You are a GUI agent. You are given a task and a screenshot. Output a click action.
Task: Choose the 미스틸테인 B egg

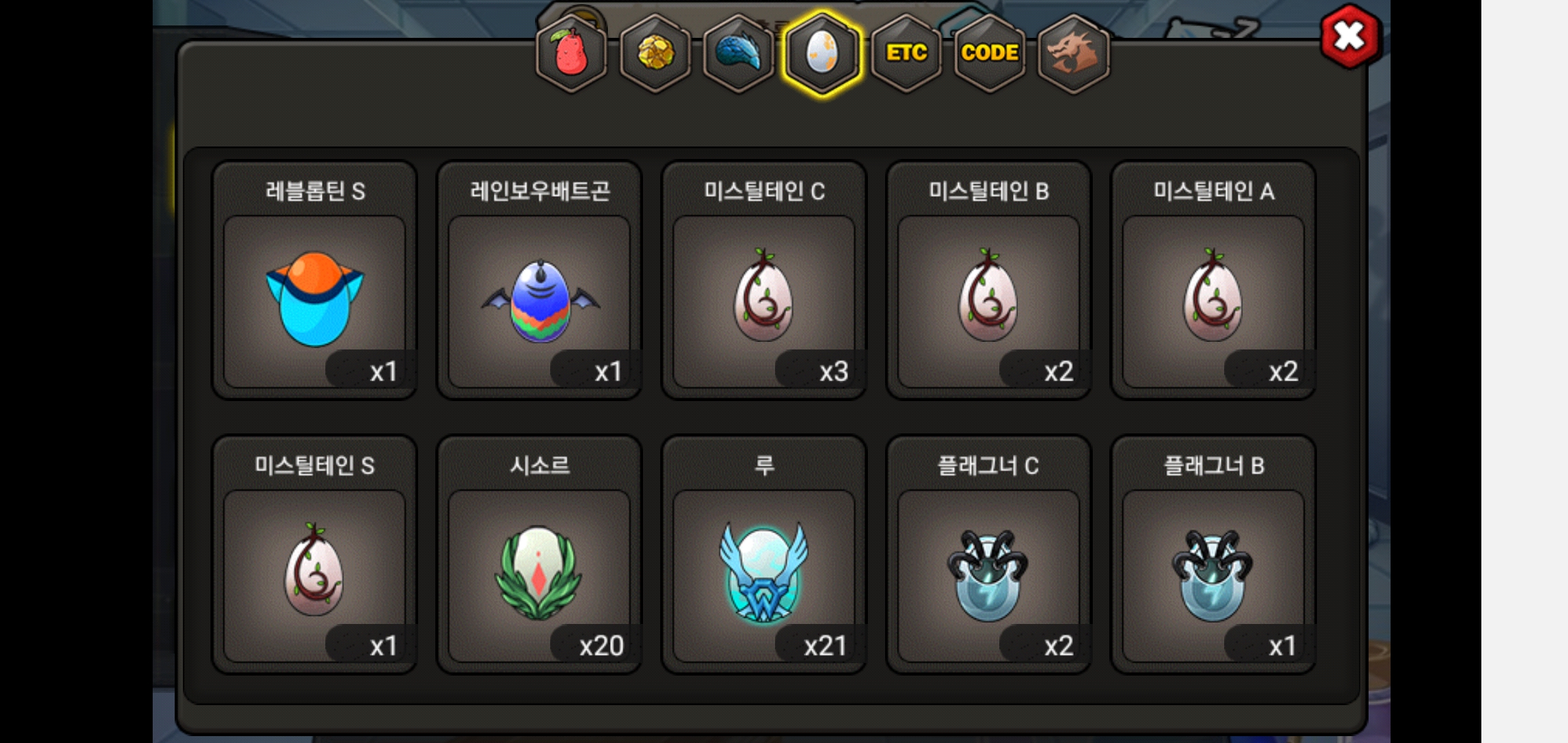coord(989,281)
